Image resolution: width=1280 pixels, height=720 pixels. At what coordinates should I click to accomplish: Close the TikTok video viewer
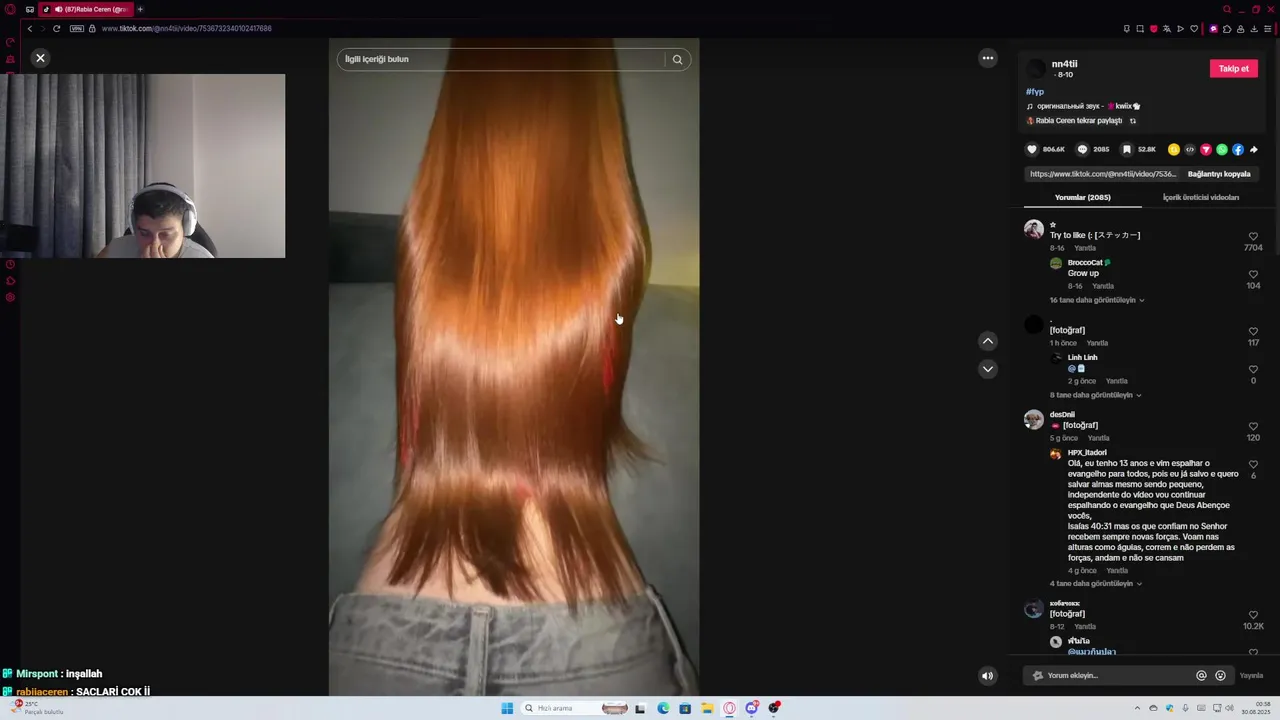coord(40,58)
